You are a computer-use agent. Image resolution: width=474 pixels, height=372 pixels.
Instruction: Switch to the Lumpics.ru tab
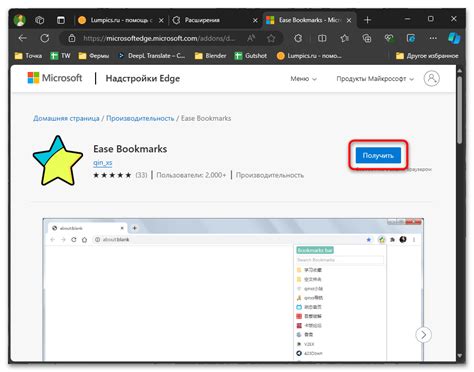[116, 20]
